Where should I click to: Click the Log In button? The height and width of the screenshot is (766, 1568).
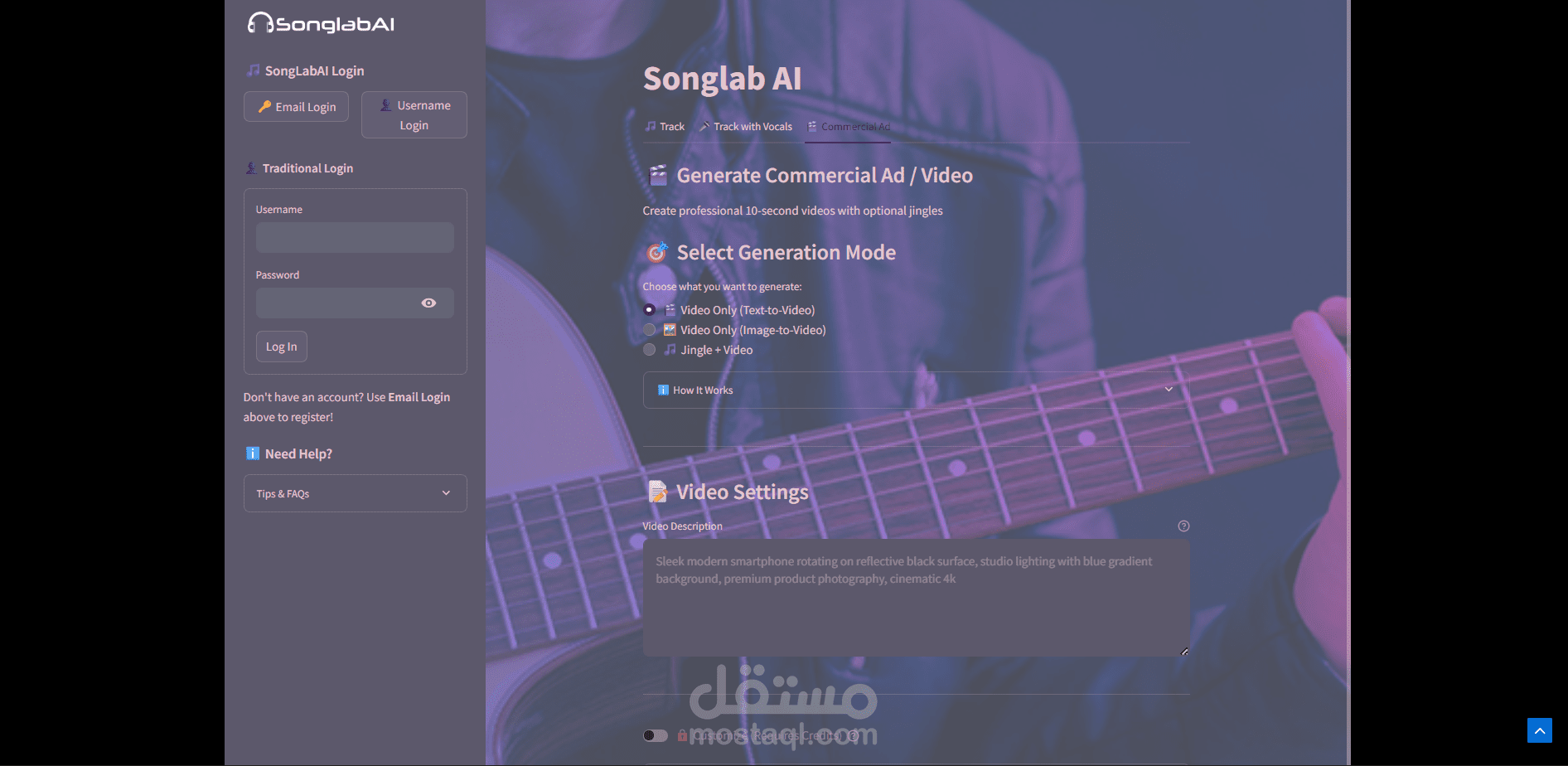tap(282, 347)
